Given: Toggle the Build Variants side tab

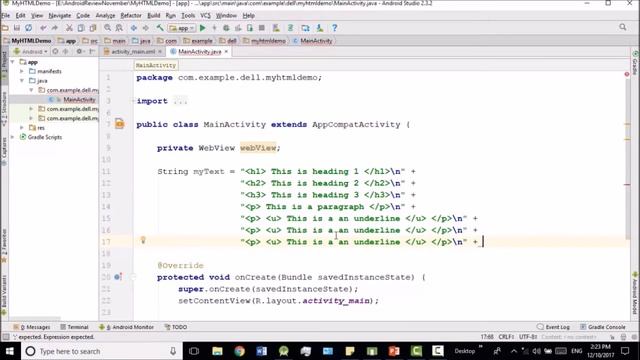Looking at the screenshot, I should click(4, 295).
